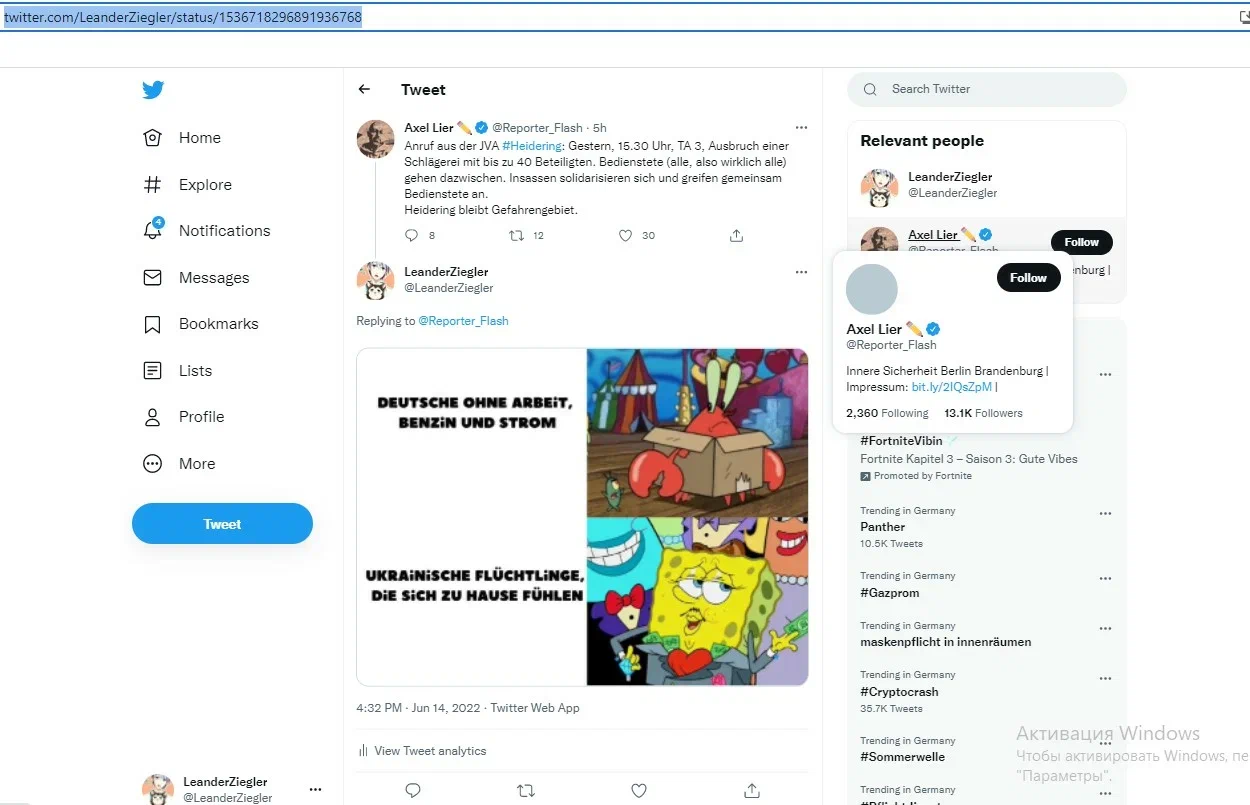Open LeanderZiegler avatar in the reply
1250x805 pixels.
pos(375,281)
